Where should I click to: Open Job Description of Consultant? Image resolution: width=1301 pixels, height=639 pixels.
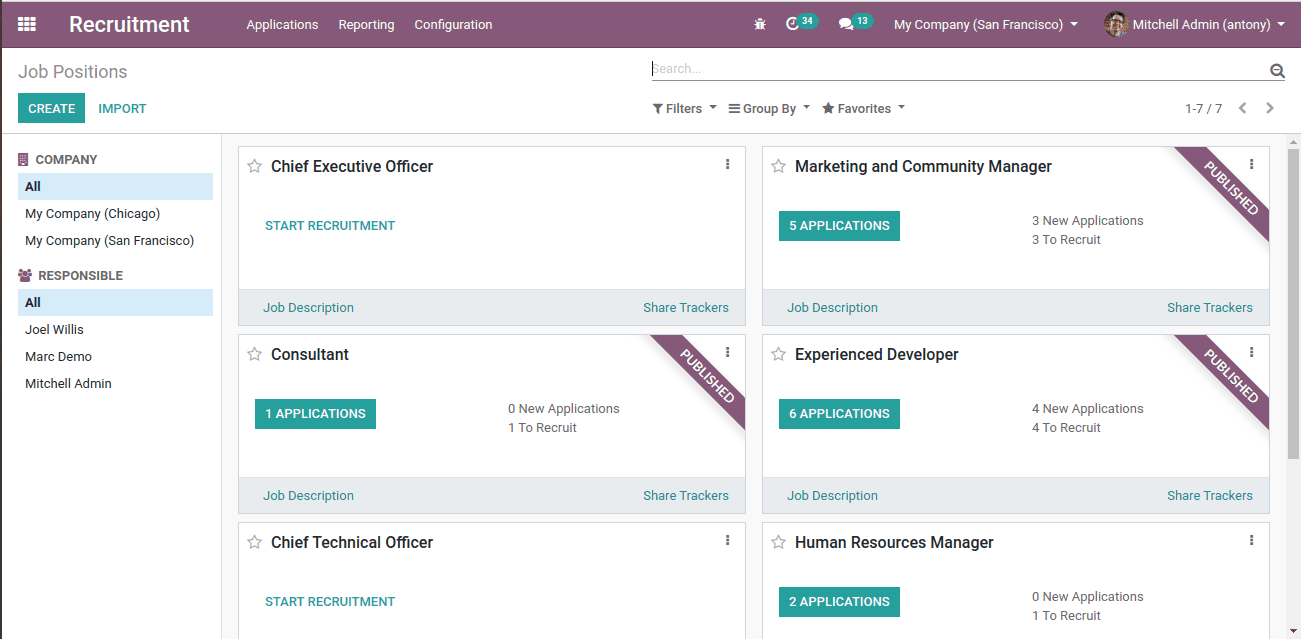click(308, 496)
